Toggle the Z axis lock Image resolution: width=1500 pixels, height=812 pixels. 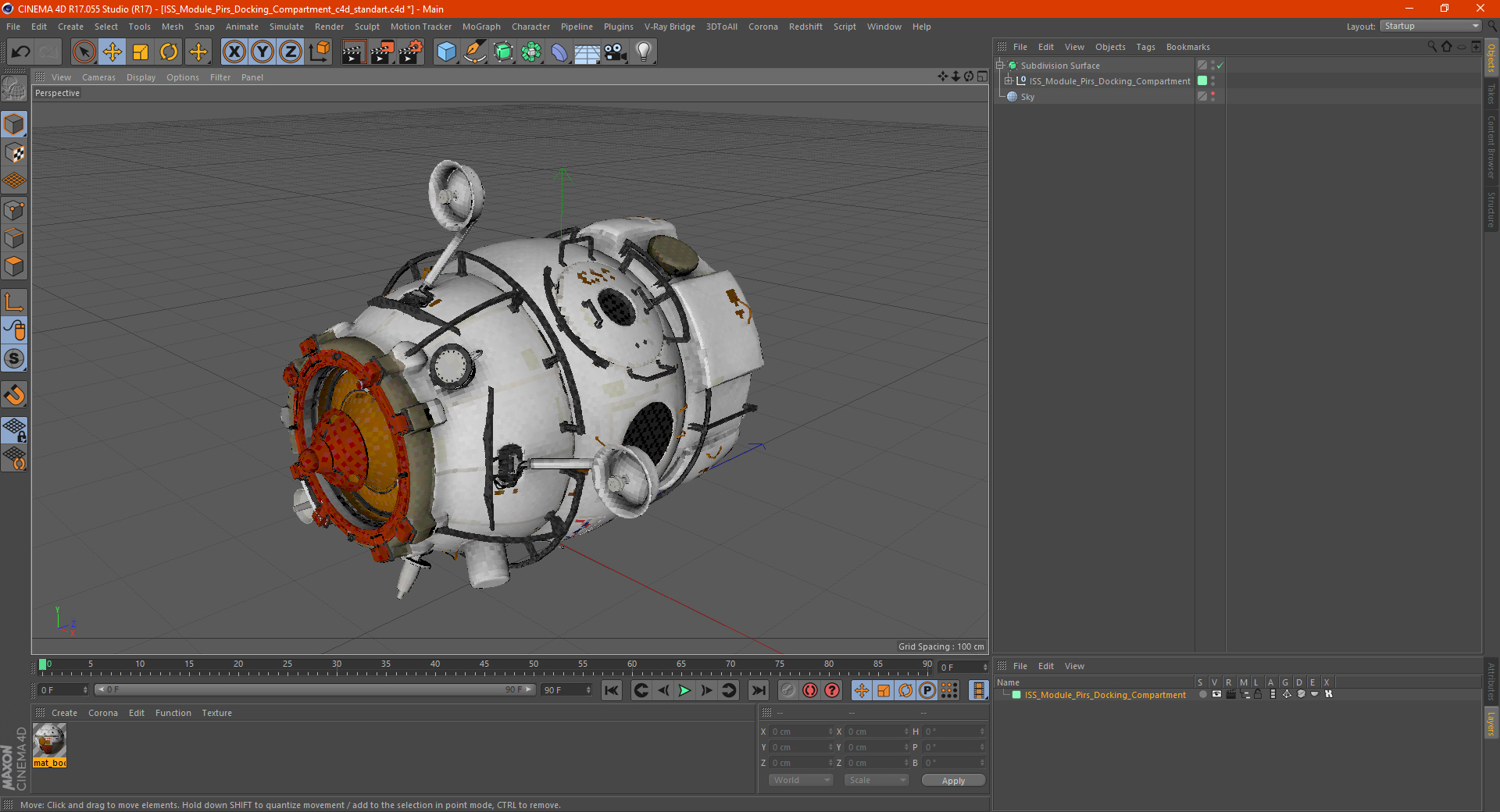click(x=291, y=52)
